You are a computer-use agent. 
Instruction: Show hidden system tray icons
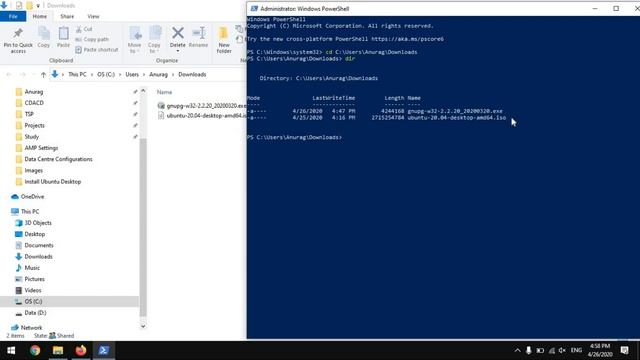[x=518, y=350]
